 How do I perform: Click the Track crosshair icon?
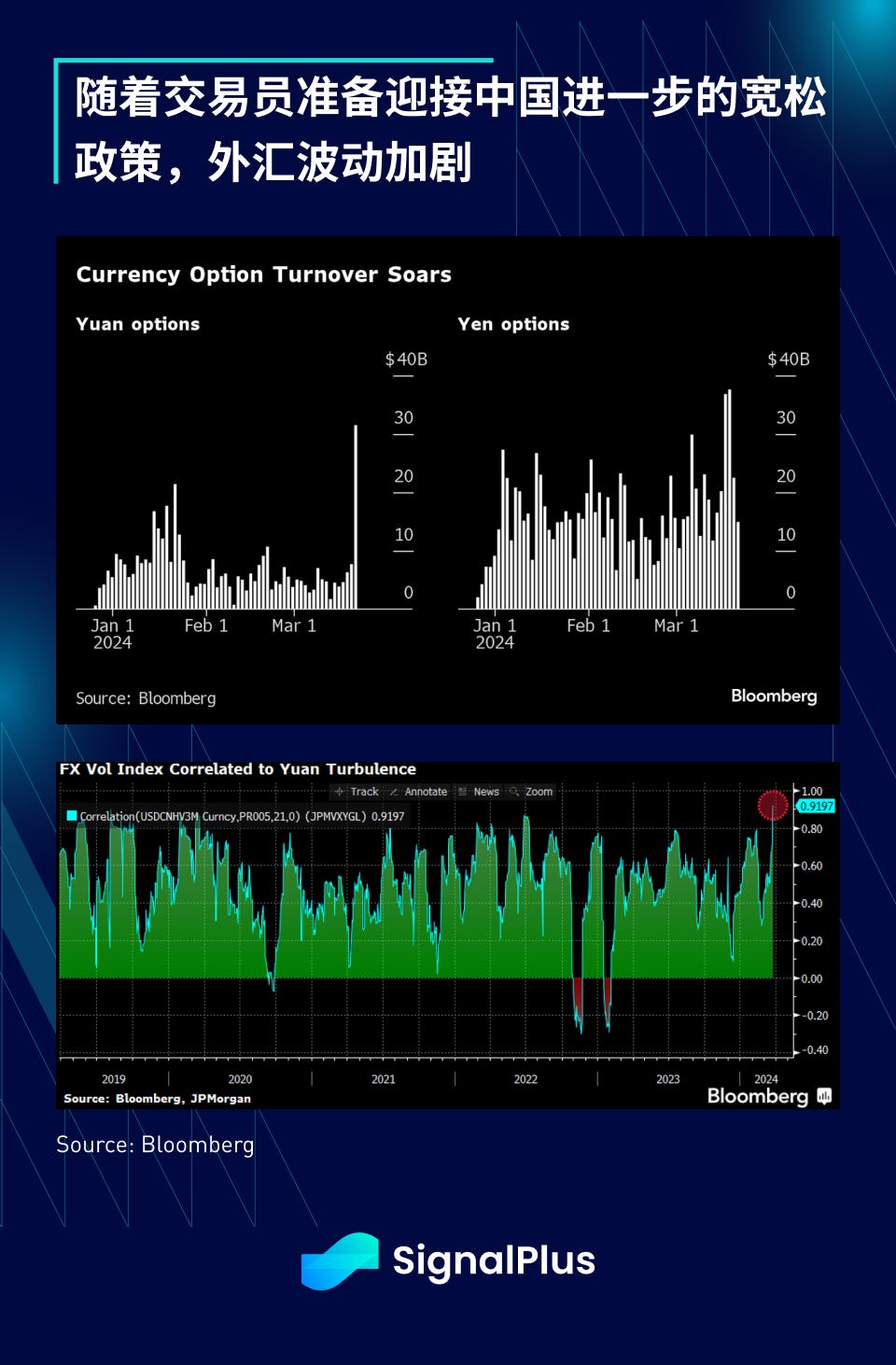pyautogui.click(x=340, y=792)
